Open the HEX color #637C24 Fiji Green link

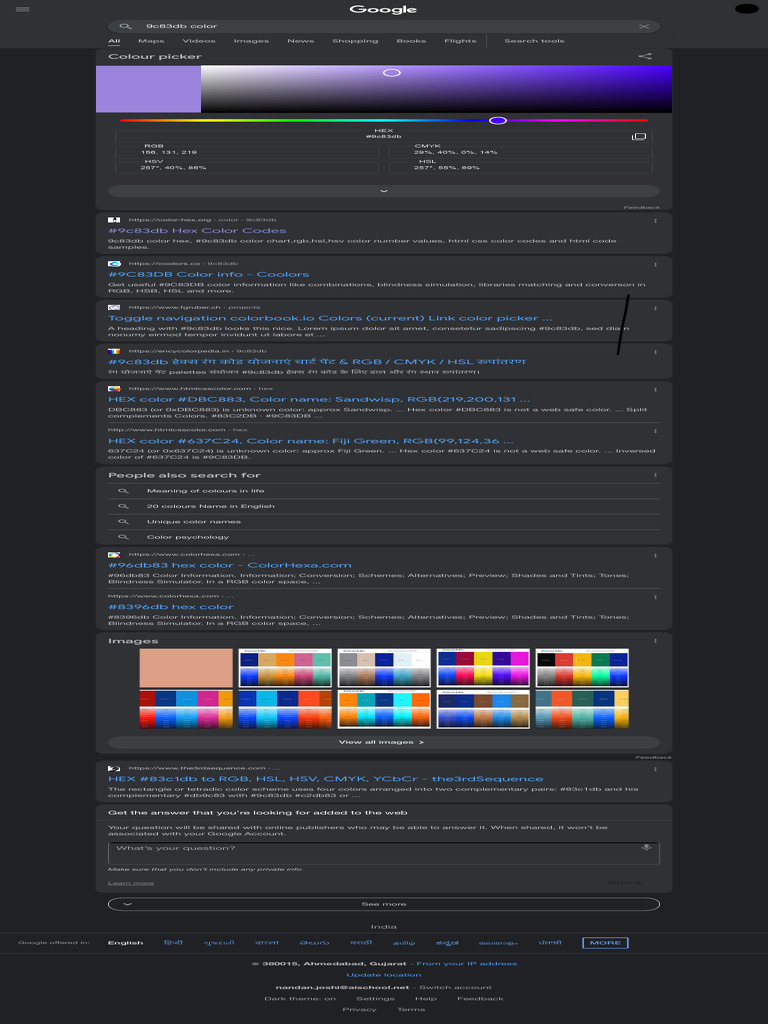[310, 441]
